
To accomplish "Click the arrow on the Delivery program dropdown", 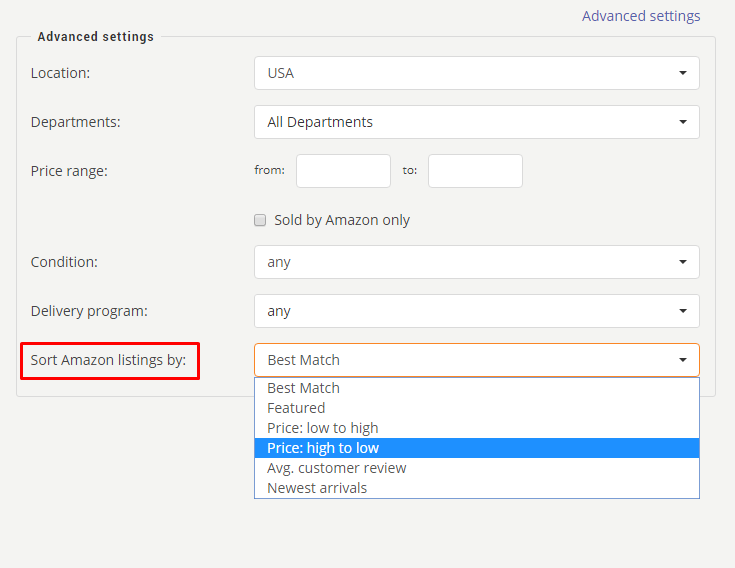I will coord(683,311).
